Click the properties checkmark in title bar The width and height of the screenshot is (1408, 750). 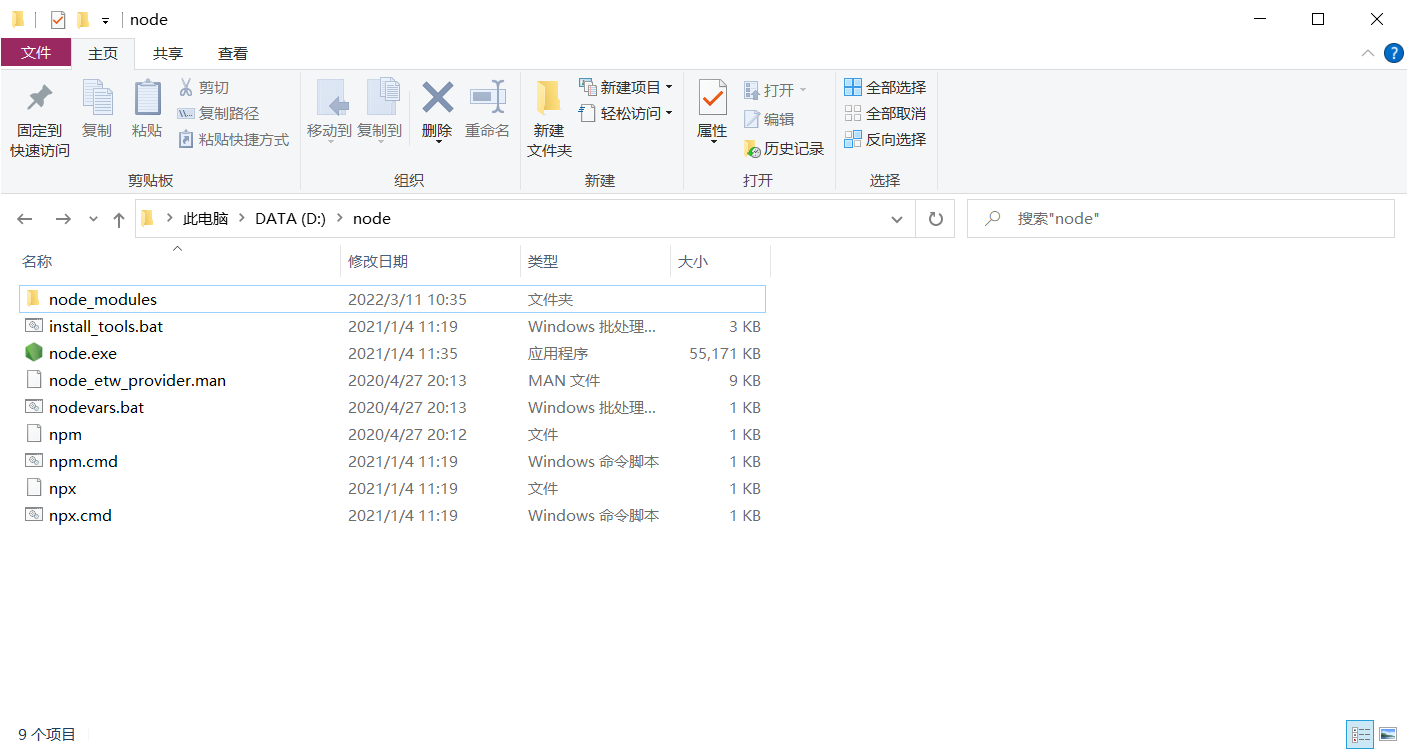(x=58, y=20)
